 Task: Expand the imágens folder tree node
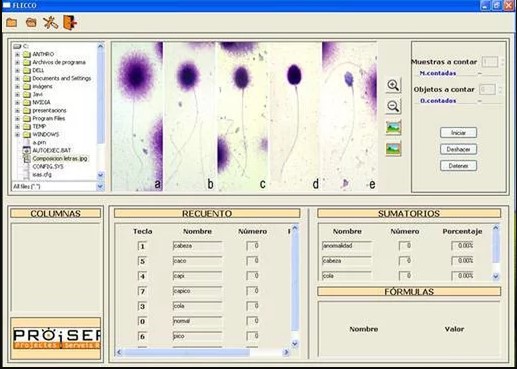point(17,86)
